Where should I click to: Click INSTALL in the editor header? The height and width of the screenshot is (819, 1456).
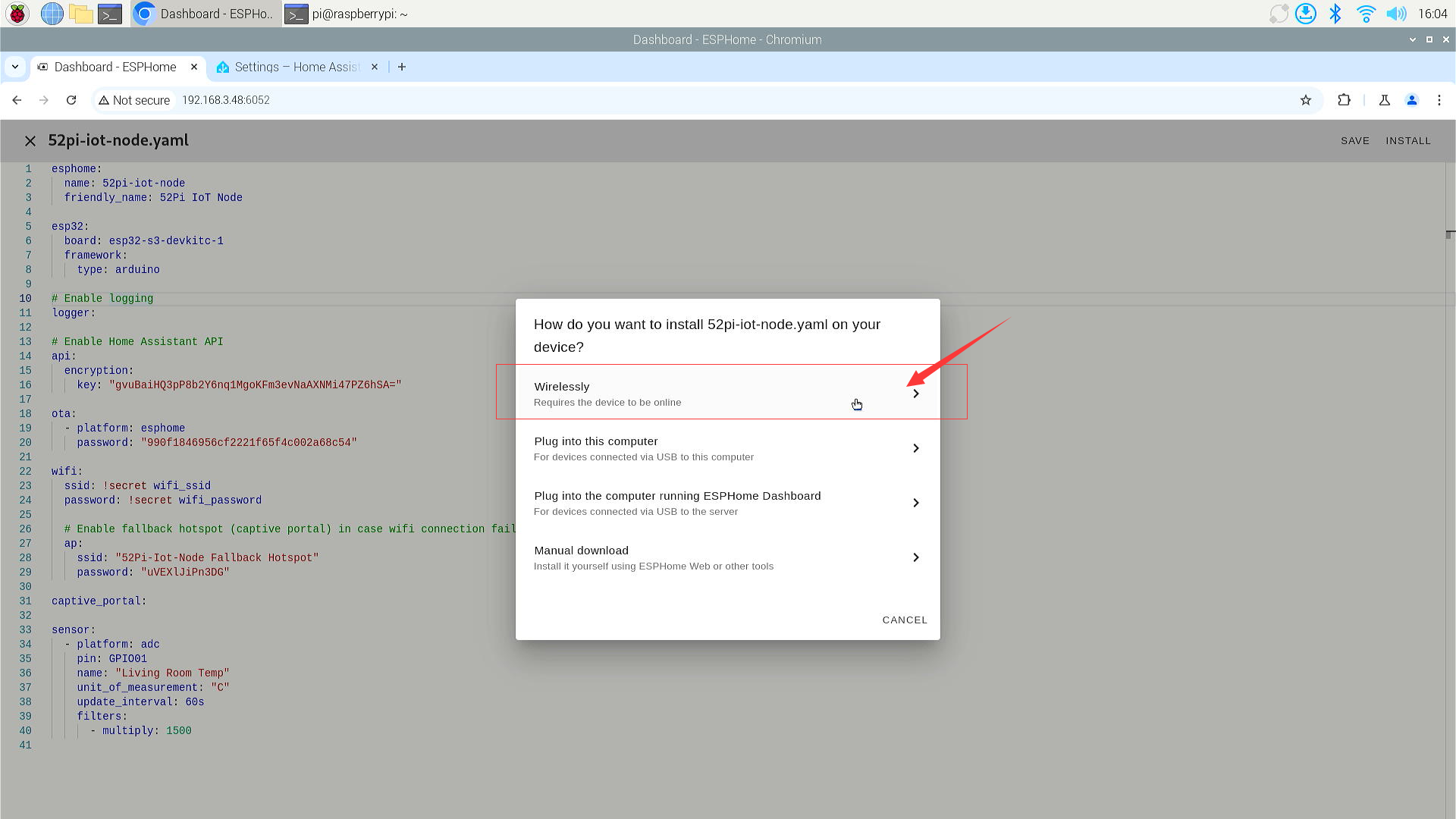(x=1408, y=141)
